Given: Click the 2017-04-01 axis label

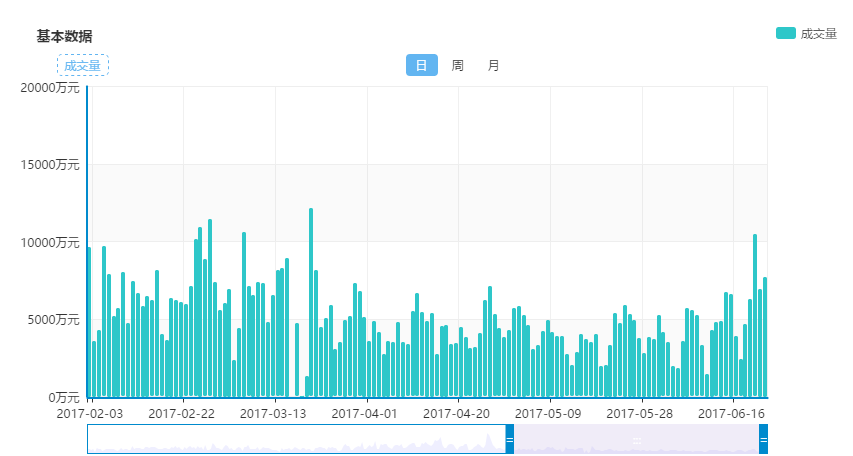Looking at the screenshot, I should [x=364, y=414].
